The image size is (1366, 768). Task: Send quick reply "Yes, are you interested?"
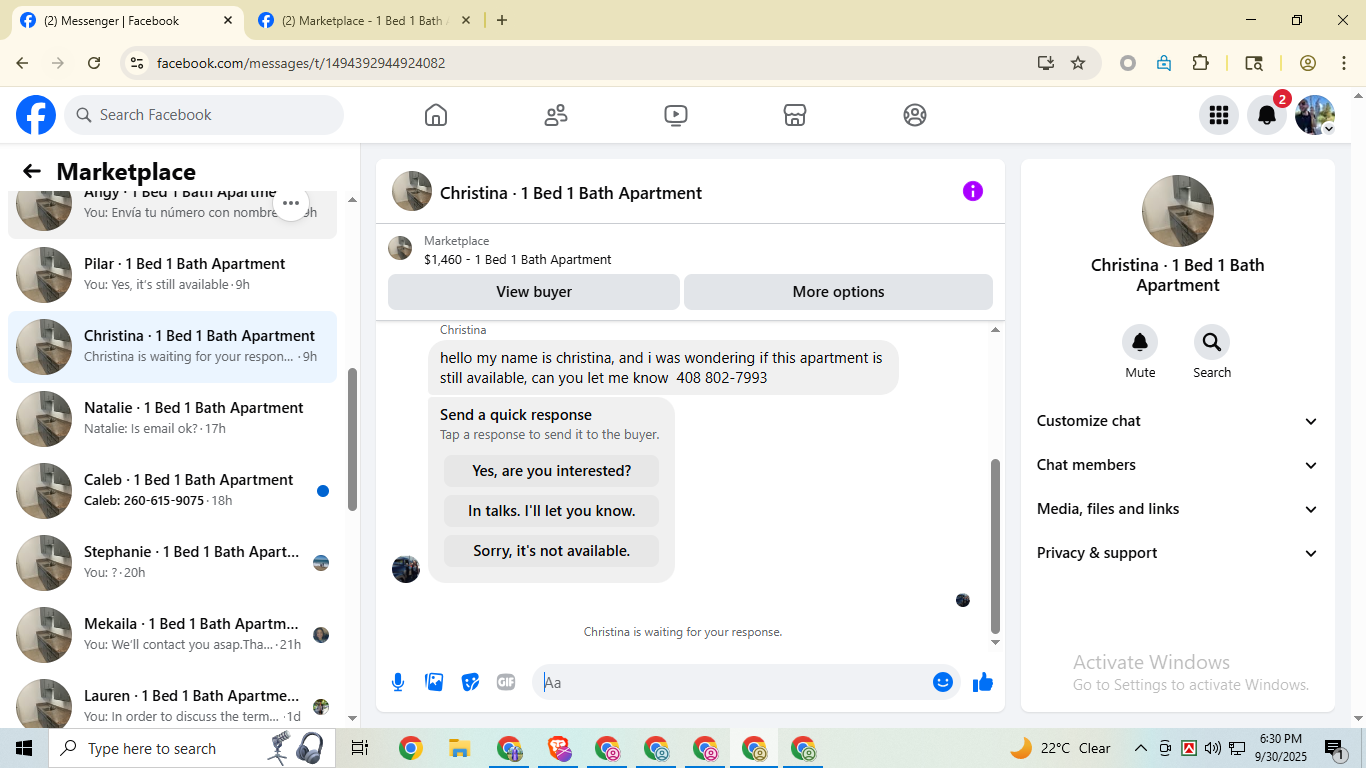pyautogui.click(x=552, y=471)
